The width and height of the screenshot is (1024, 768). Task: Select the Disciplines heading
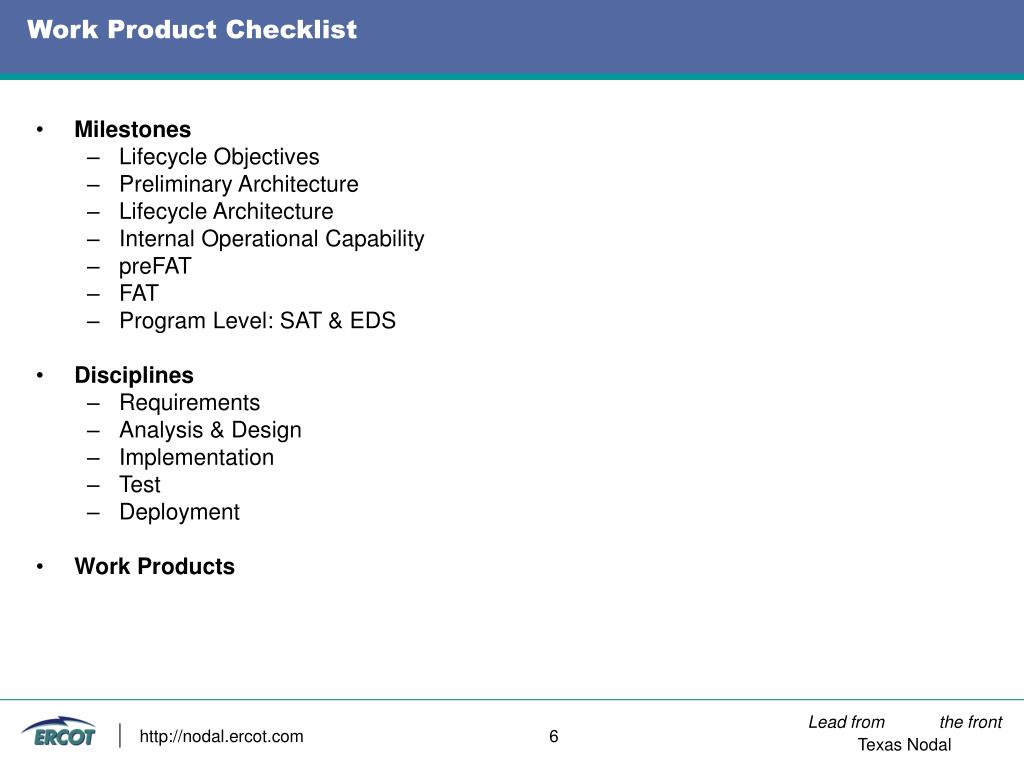tap(134, 376)
